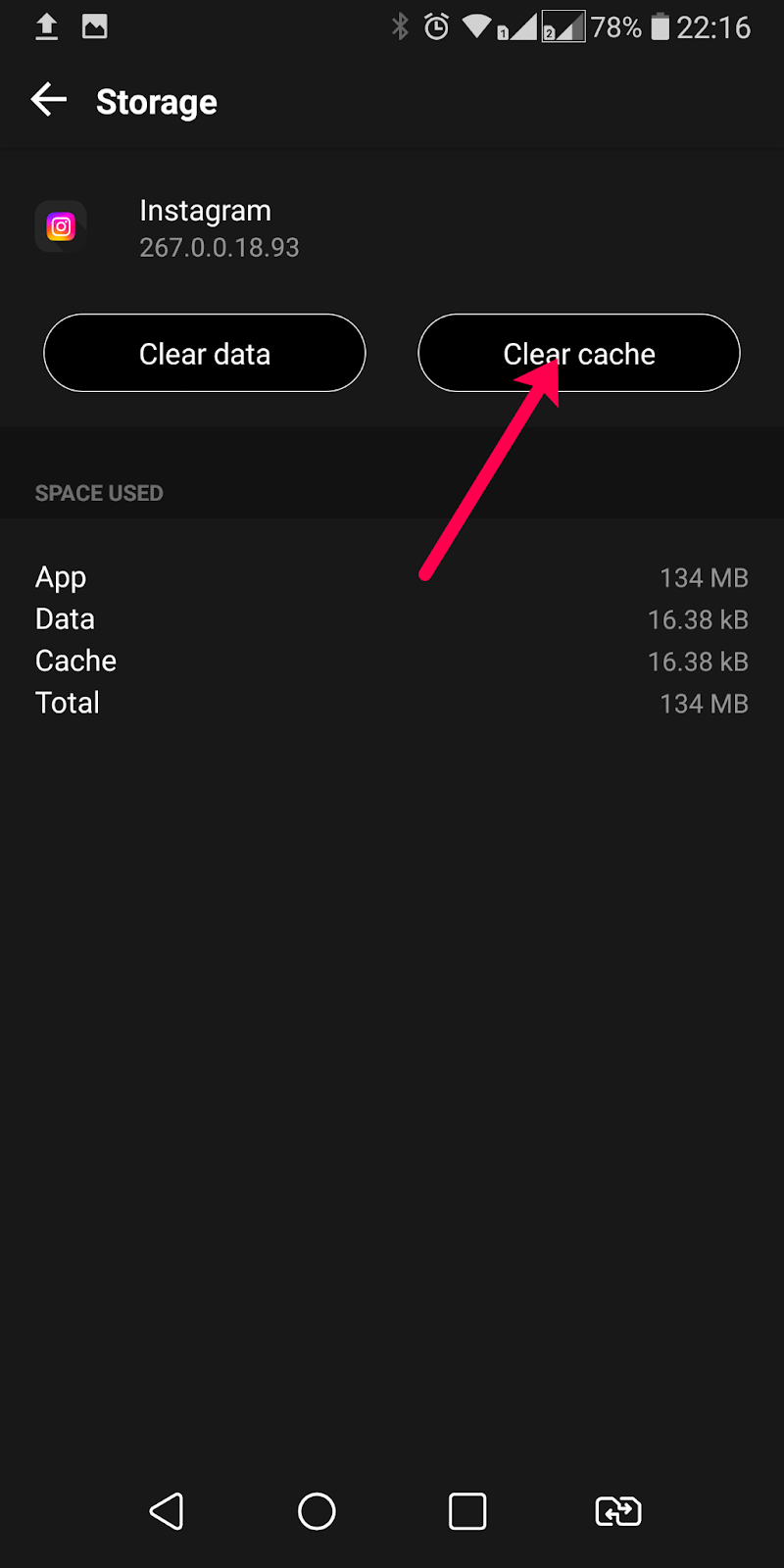Open the image notification icon
Image resolution: width=784 pixels, height=1568 pixels.
[95, 26]
